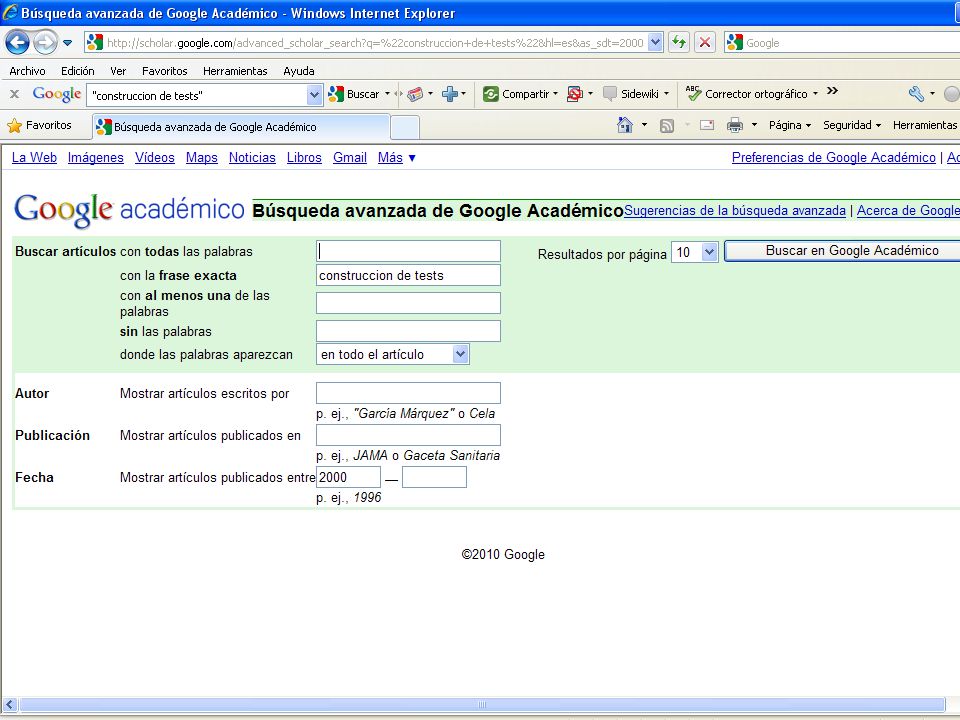960x720 pixels.
Task: Close the Google toolbar with the x
Action: 15,94
